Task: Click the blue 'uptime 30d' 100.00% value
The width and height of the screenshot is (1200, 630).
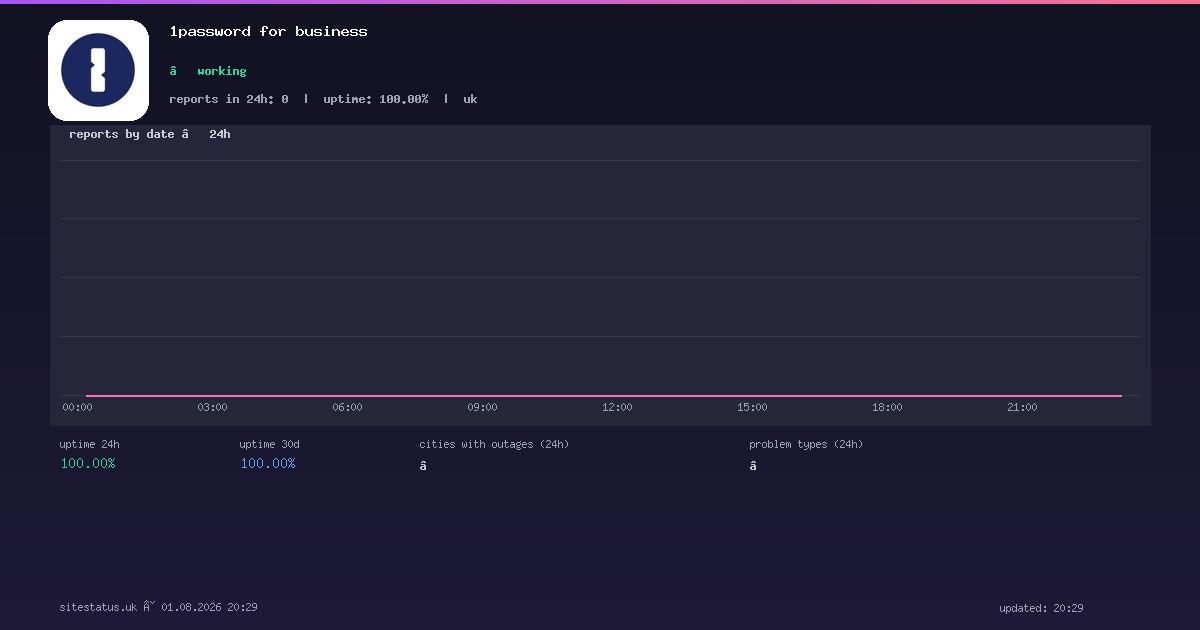Action: [x=268, y=463]
